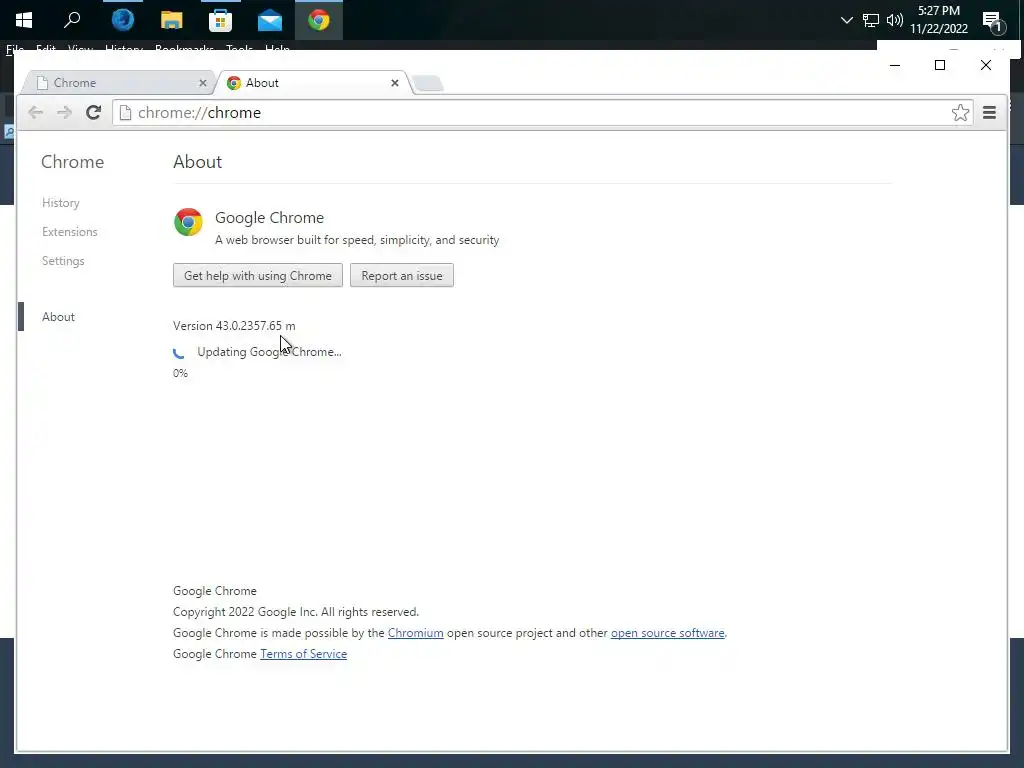1024x768 pixels.
Task: Open the Windows Start menu
Action: (24, 20)
